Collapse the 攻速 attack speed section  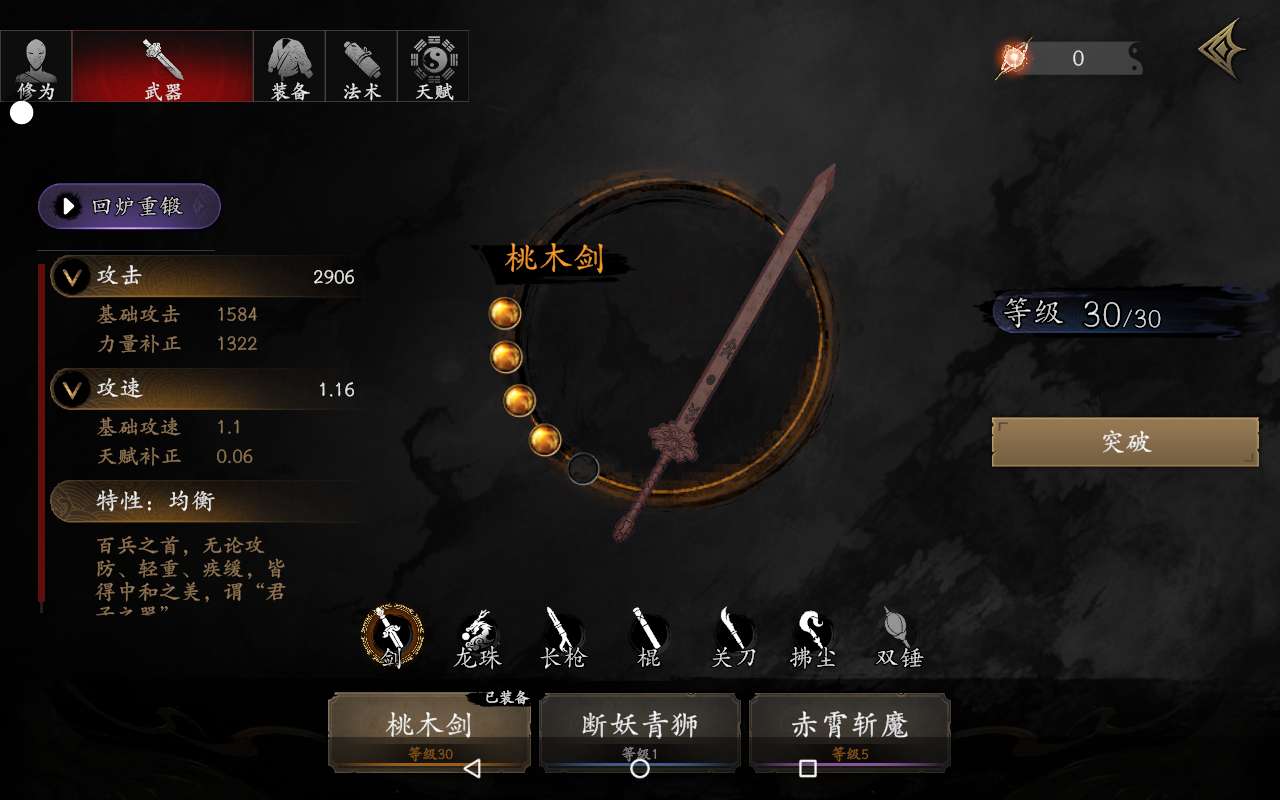[72, 390]
